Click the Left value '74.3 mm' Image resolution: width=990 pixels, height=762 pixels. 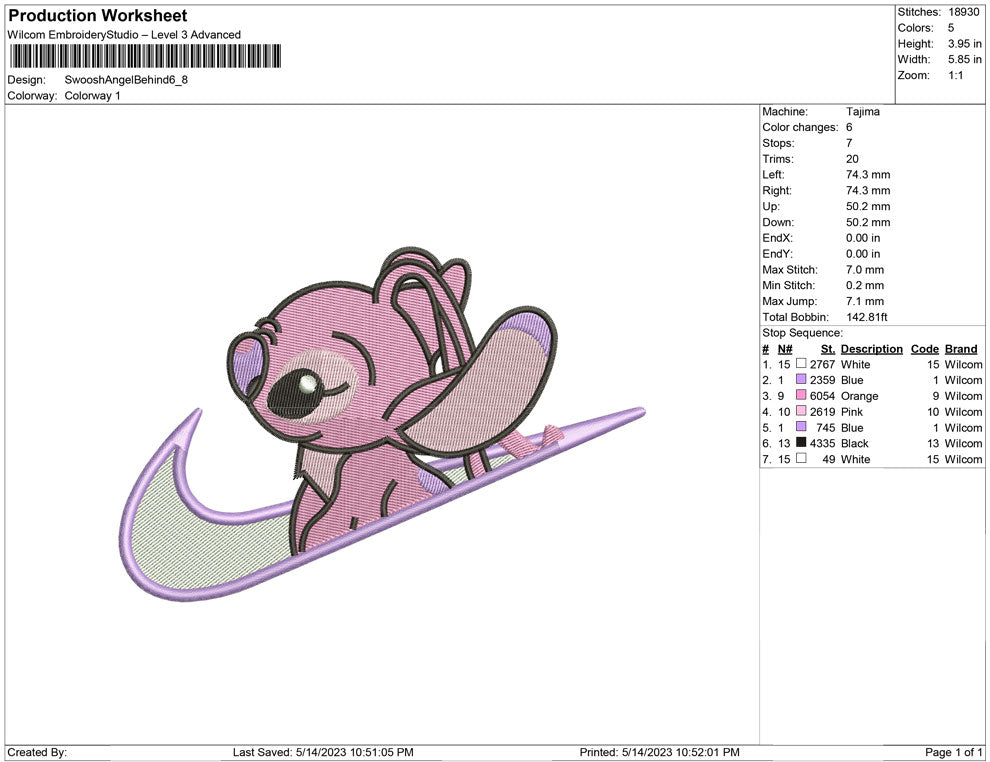868,175
